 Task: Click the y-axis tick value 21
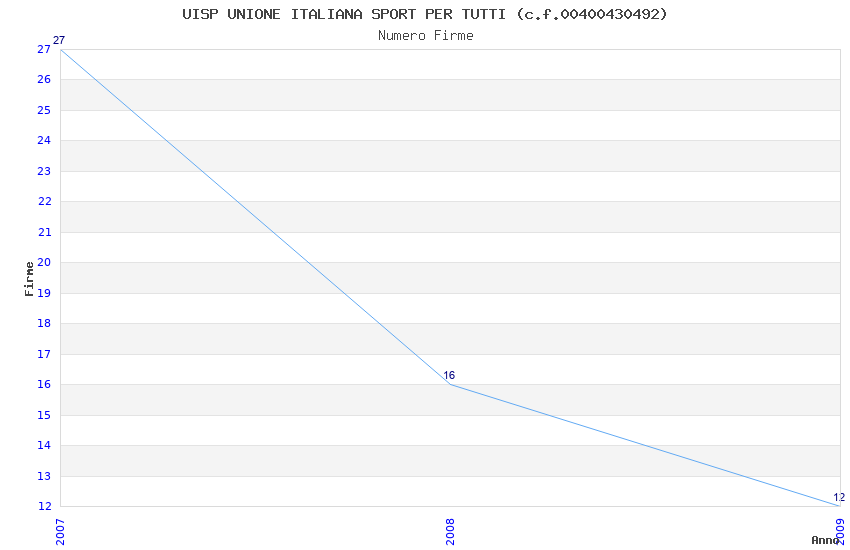[44, 232]
